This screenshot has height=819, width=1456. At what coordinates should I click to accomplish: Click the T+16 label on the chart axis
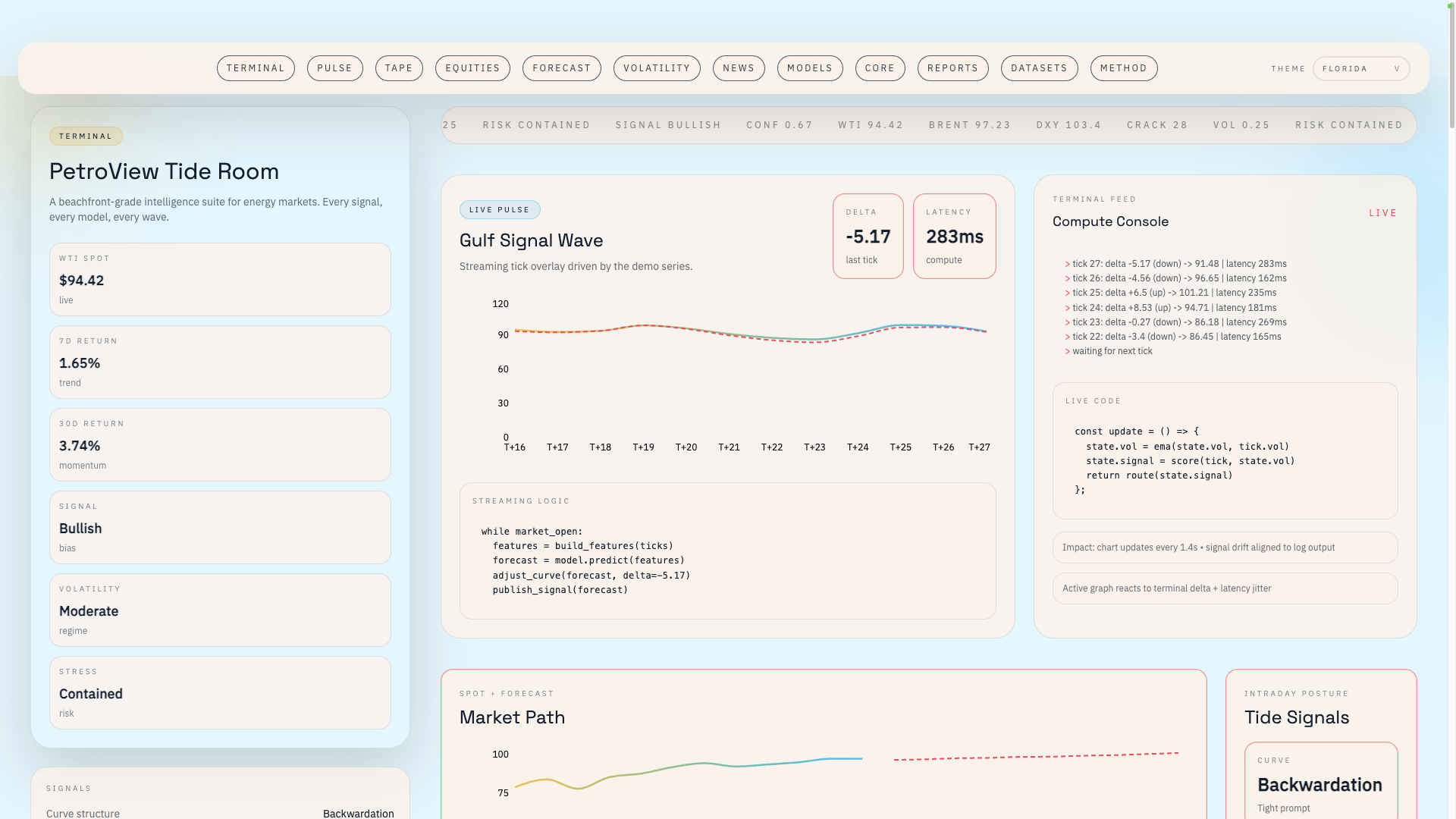tap(515, 447)
